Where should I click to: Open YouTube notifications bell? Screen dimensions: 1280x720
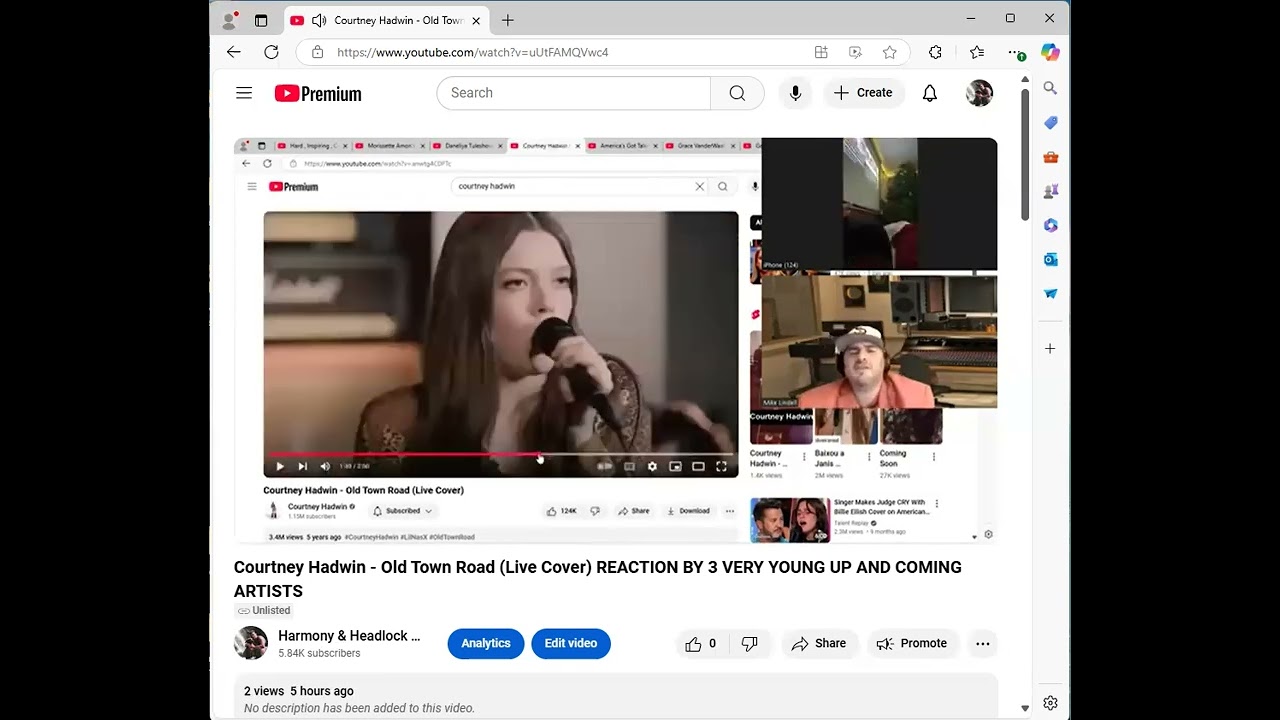click(930, 93)
